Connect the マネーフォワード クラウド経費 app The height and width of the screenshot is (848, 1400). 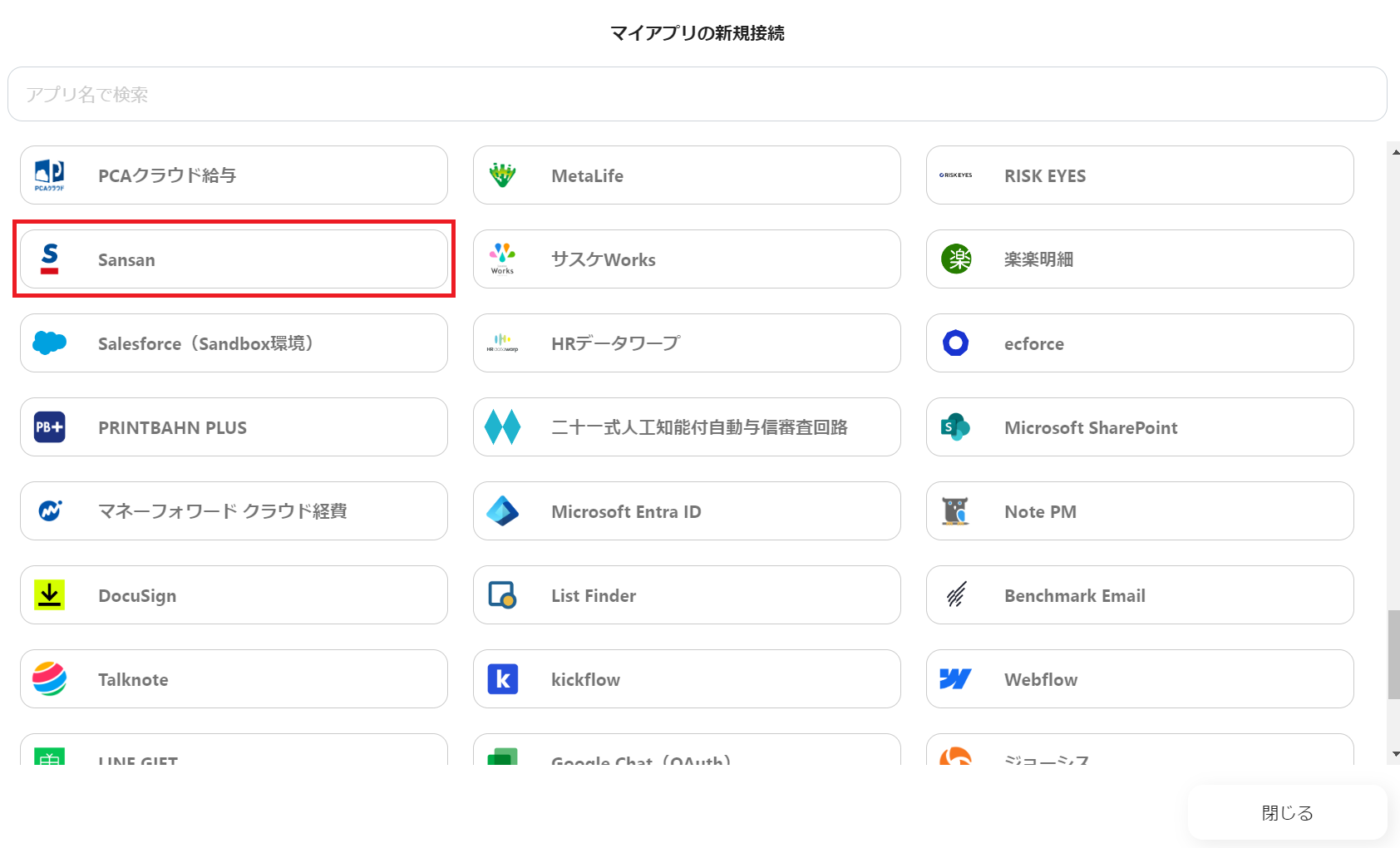click(x=234, y=510)
